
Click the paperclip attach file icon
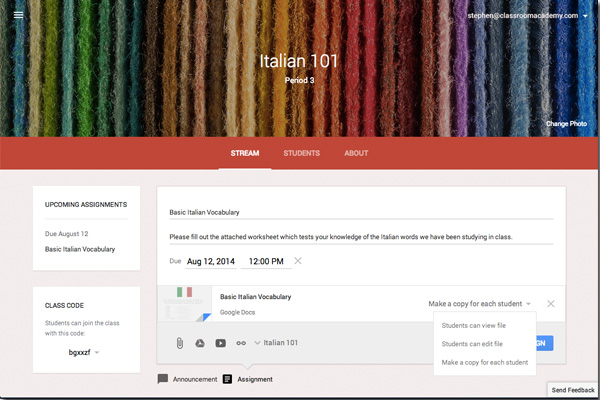(180, 343)
